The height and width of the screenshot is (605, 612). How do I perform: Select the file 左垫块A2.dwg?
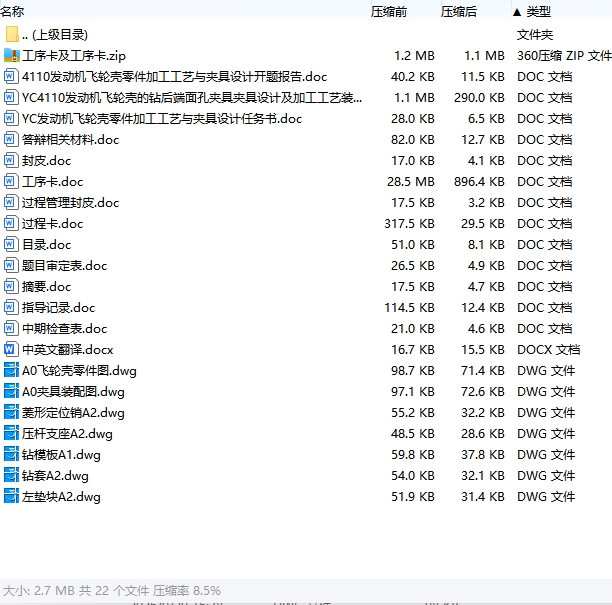(x=61, y=497)
